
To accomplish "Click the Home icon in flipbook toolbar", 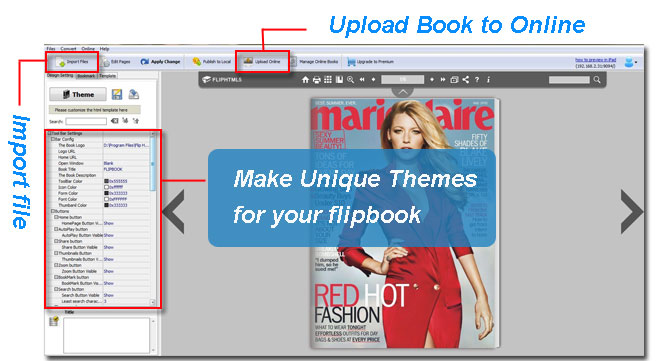I will coord(305,79).
